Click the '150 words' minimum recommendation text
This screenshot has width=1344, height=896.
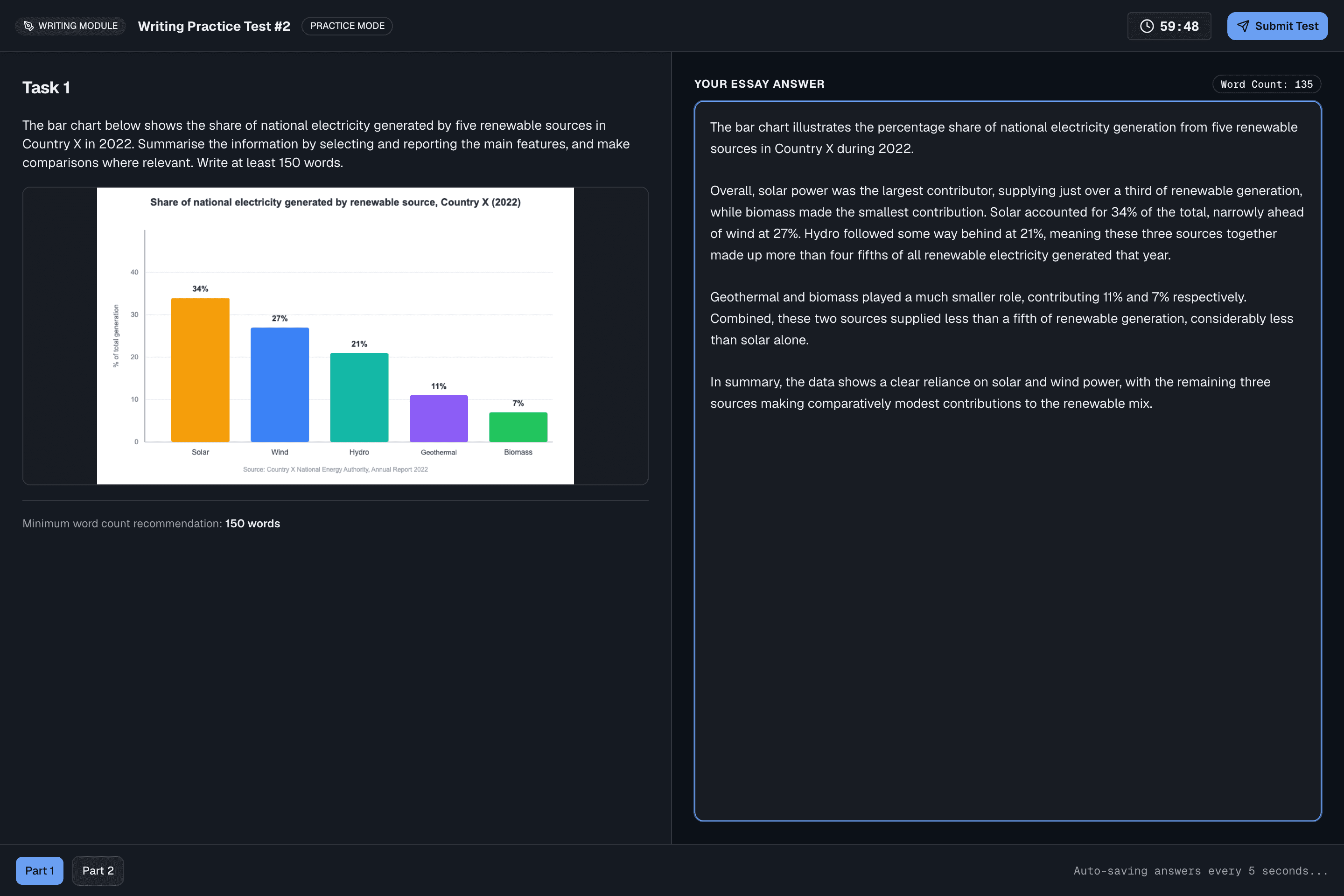coord(252,524)
